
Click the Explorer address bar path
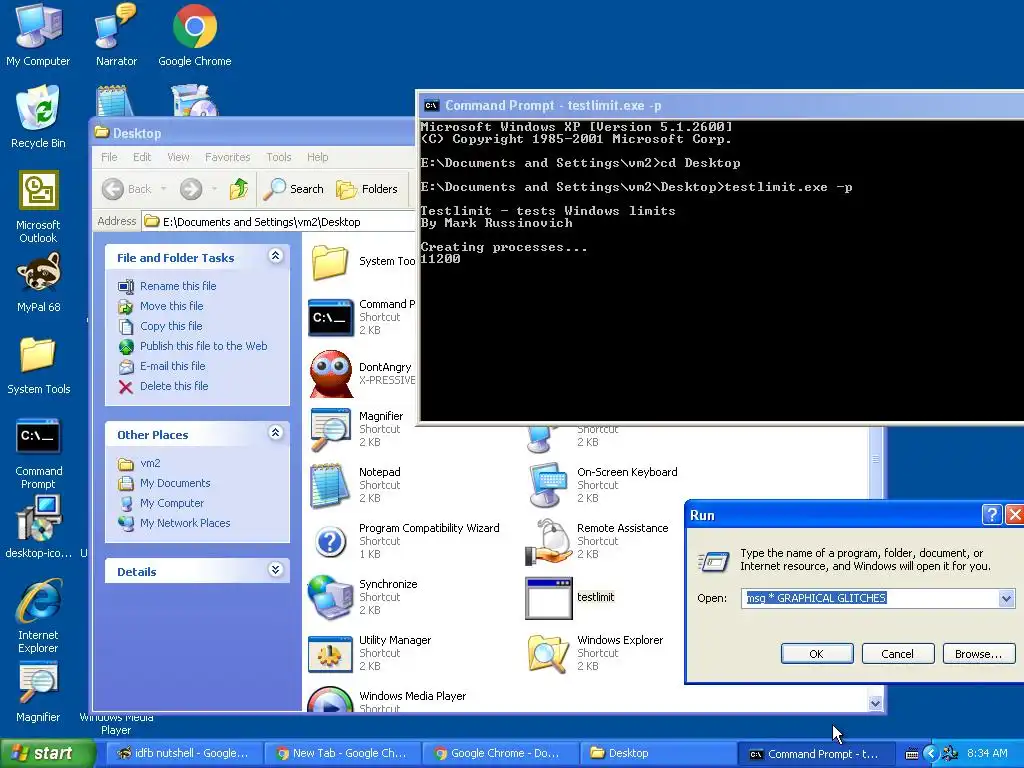(261, 221)
